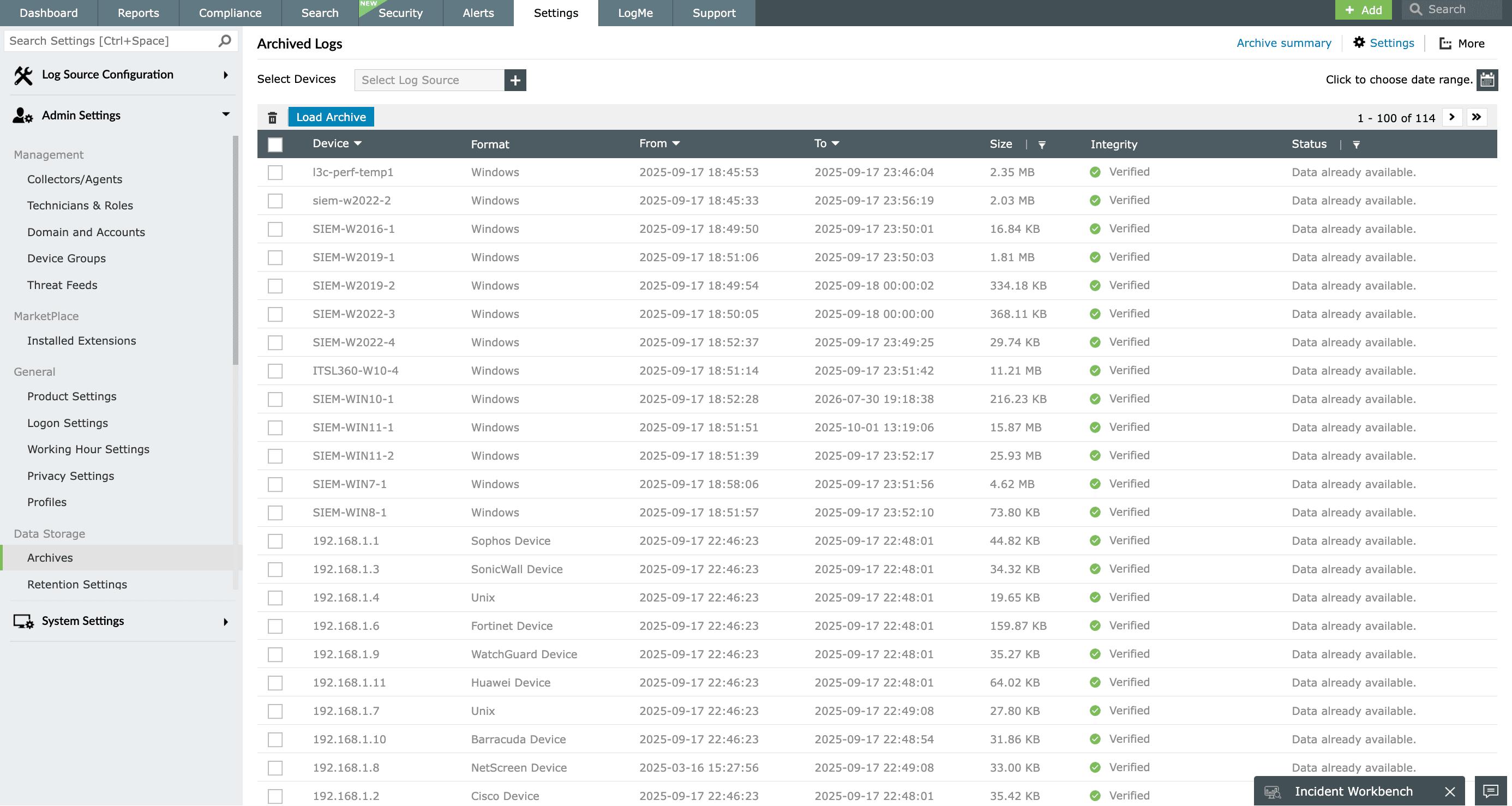Open the chat icon at bottom right
The height and width of the screenshot is (806, 1512).
point(1490,791)
